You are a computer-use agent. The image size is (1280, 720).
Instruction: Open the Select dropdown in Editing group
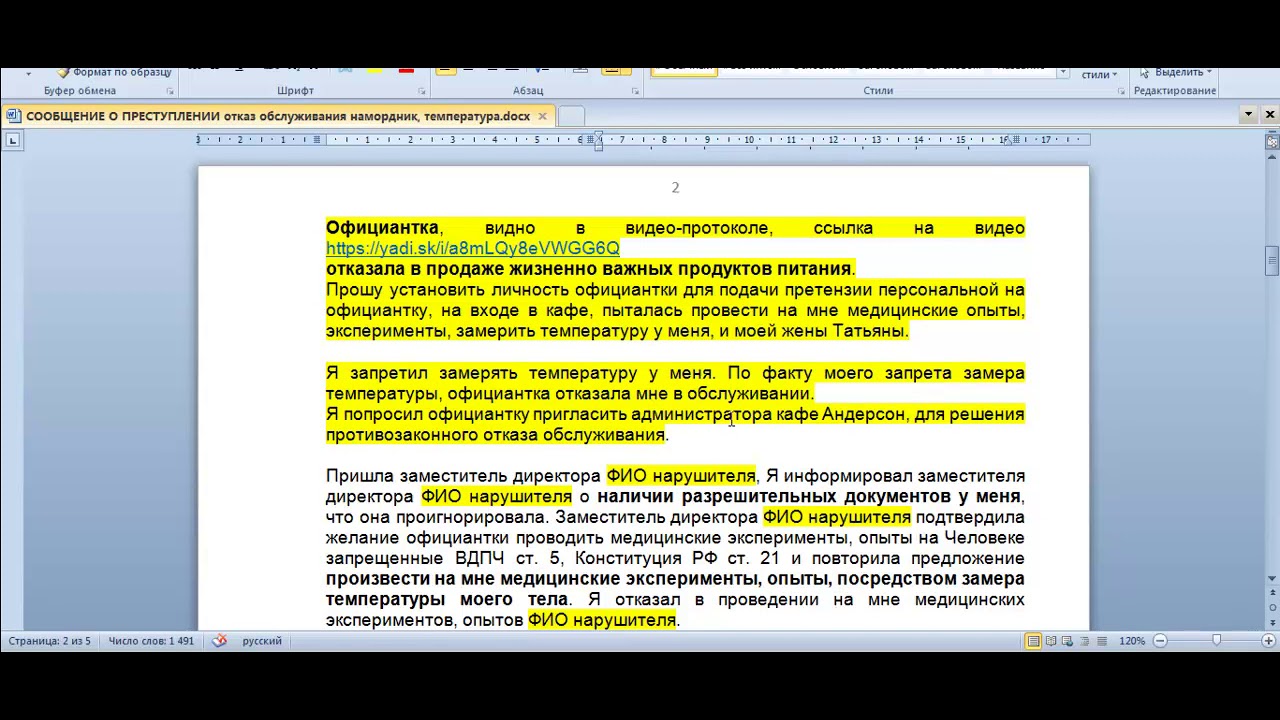(1176, 72)
